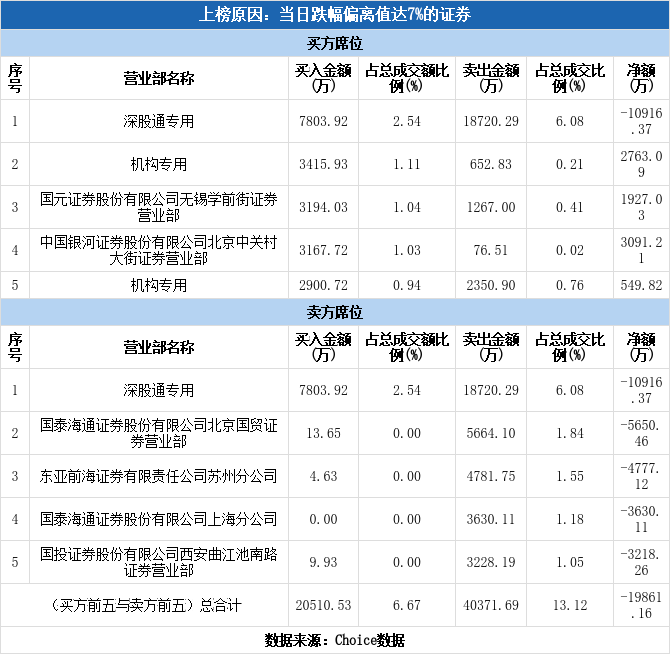Click total buy amount 20510.53
This screenshot has width=670, height=654.
[323, 605]
